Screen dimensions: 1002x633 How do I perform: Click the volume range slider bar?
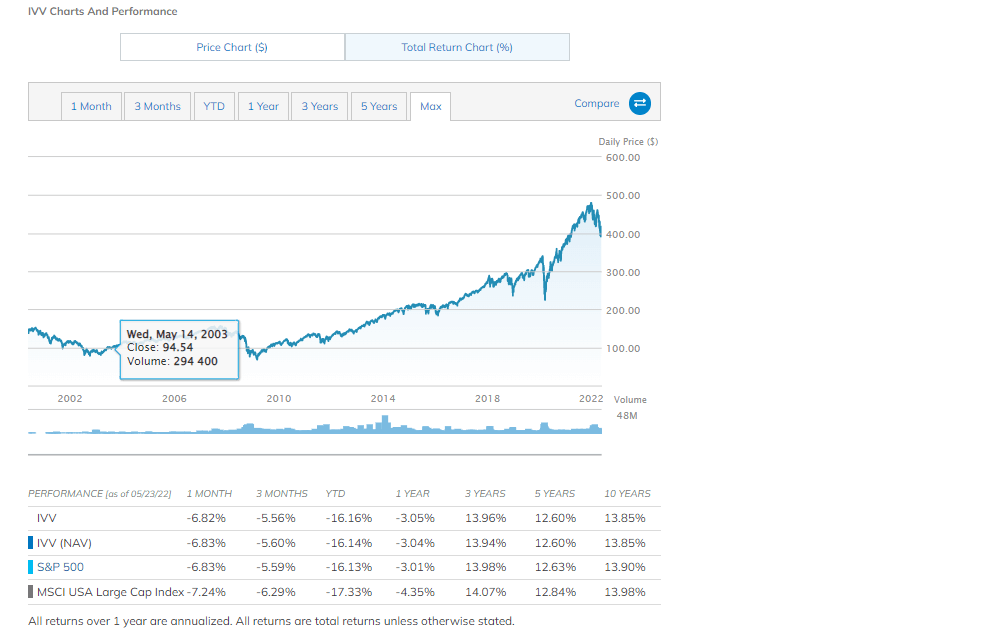[x=315, y=455]
